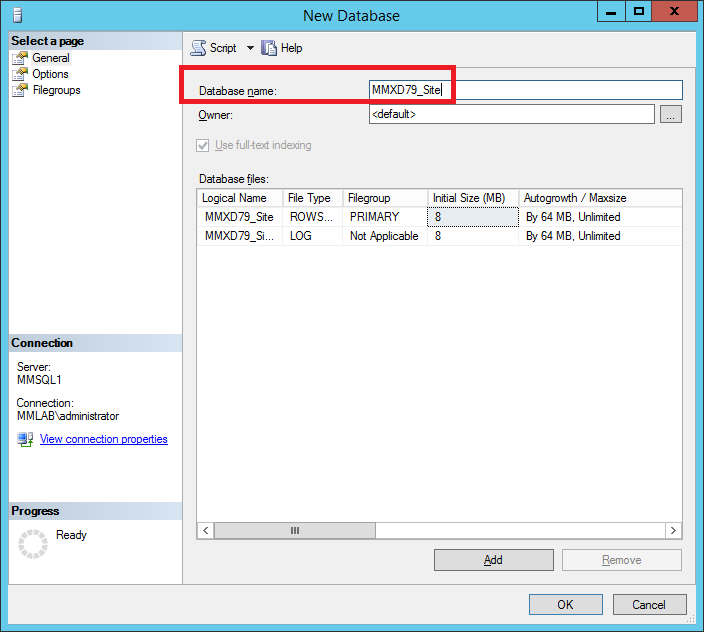
Task: Click the connection properties icon
Action: pyautogui.click(x=25, y=440)
